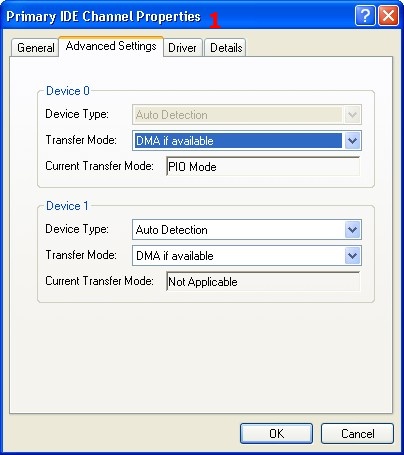Screen dimensions: 404x455
Task: Click the Advanced Settings tab
Action: coord(111,46)
